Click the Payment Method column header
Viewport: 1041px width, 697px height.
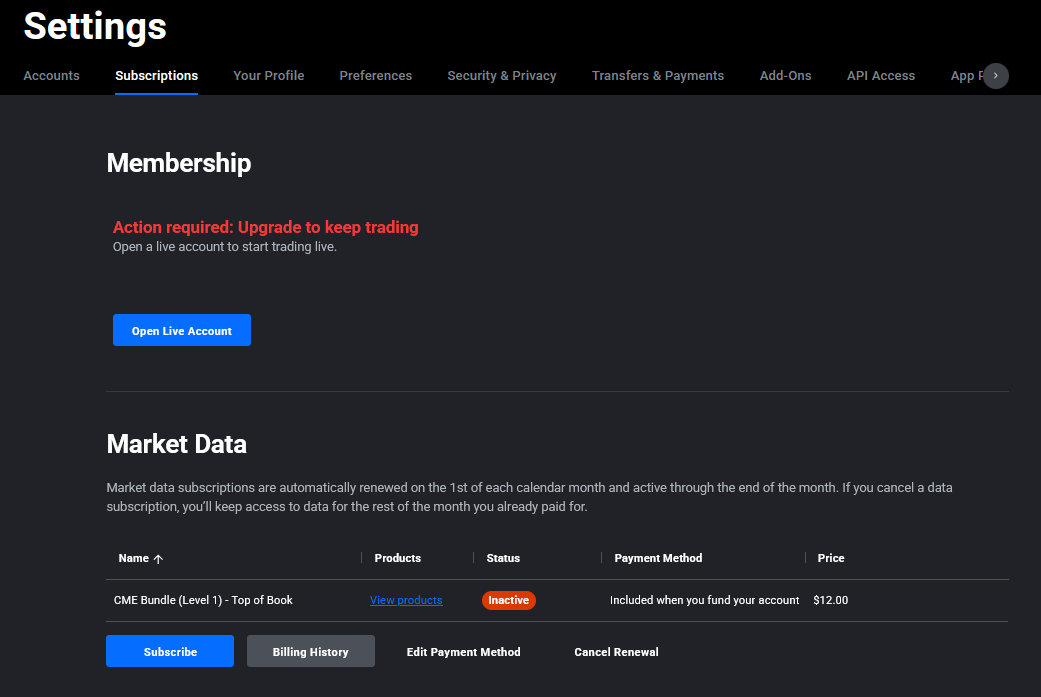coord(658,558)
